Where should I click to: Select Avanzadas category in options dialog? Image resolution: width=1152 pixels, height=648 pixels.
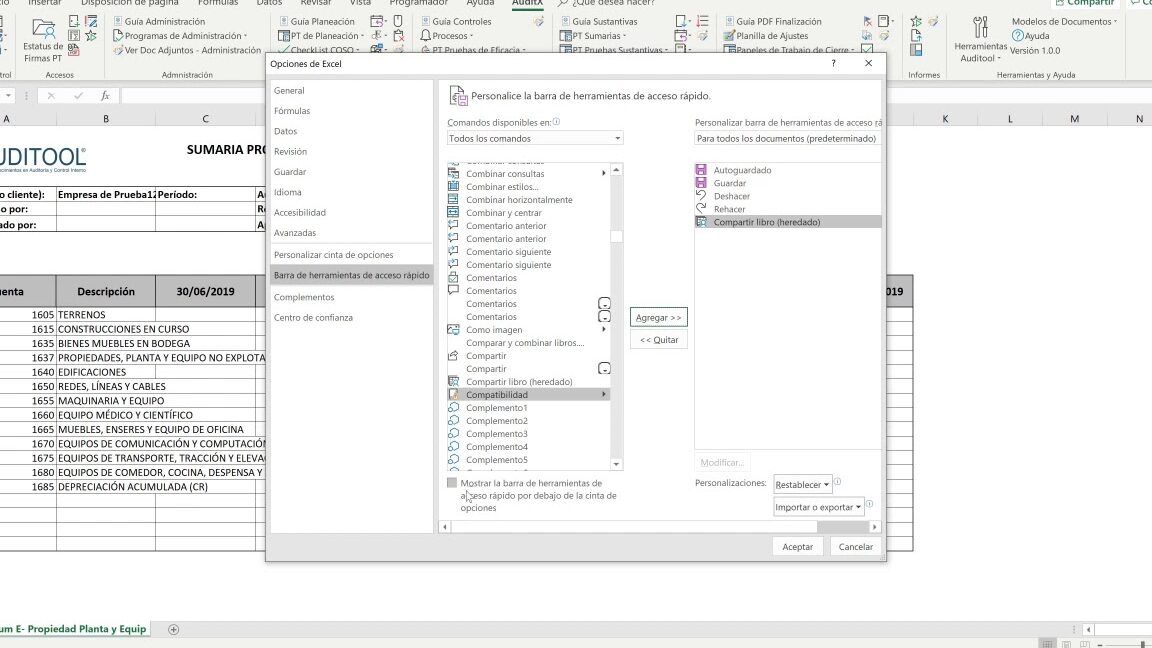(351, 233)
